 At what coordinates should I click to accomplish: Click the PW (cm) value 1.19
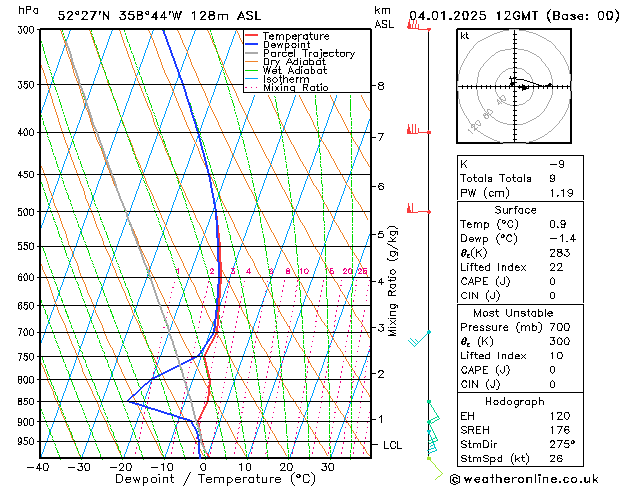tap(562, 193)
